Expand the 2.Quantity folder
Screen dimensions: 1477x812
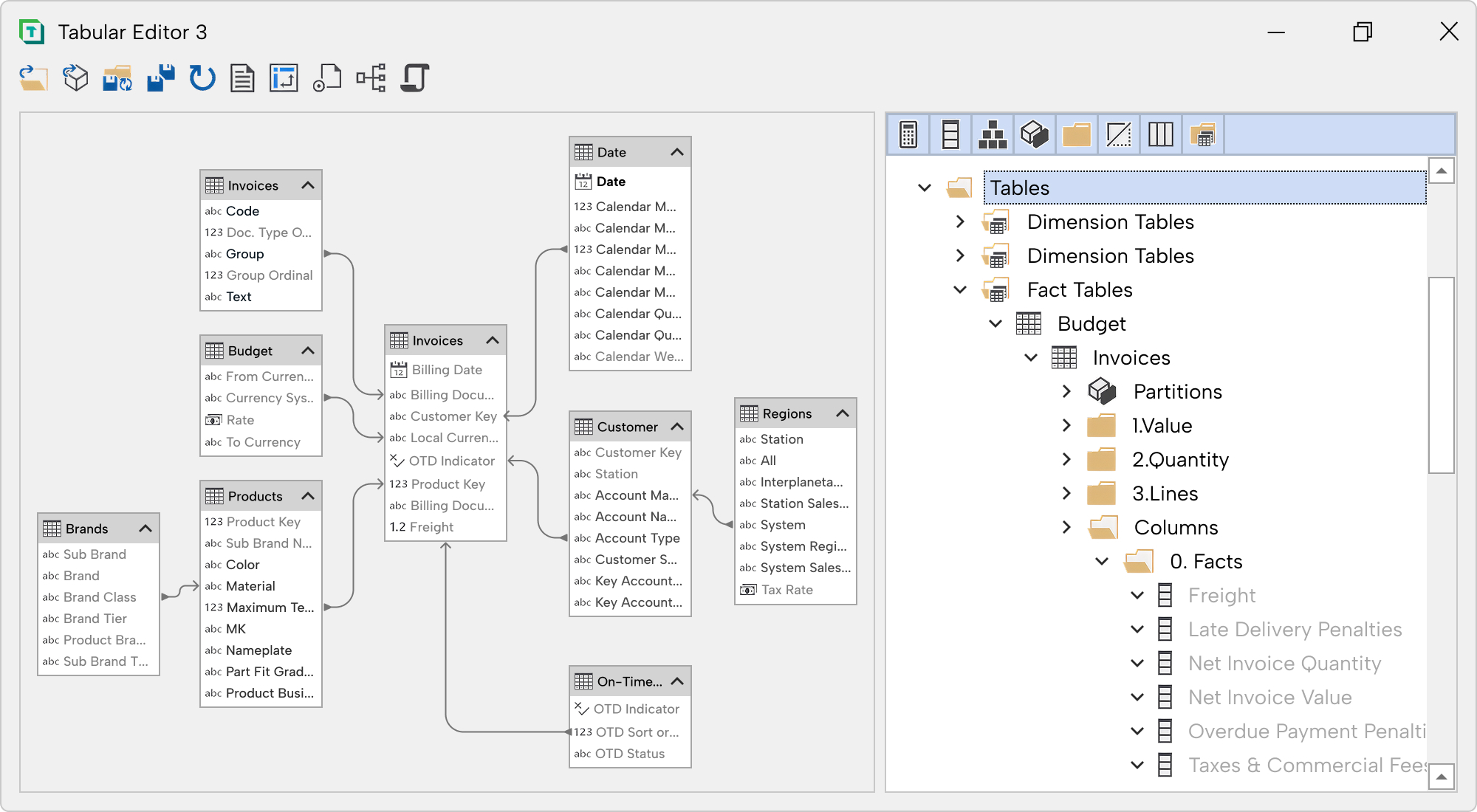pyautogui.click(x=1066, y=459)
